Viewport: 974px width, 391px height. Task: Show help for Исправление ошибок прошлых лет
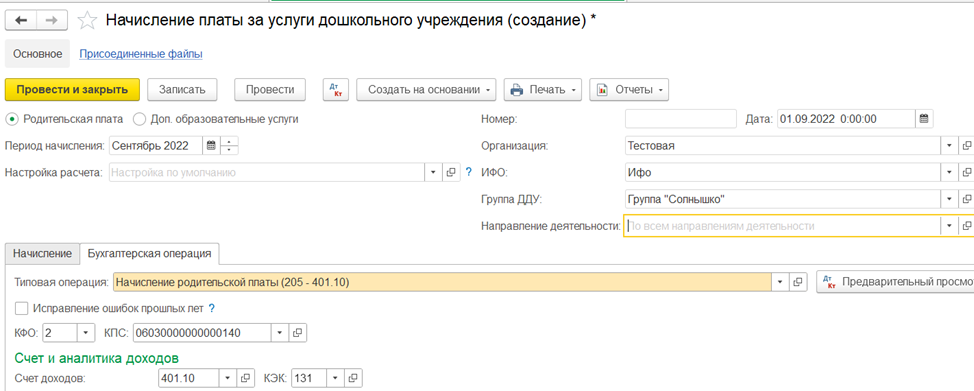coord(211,308)
